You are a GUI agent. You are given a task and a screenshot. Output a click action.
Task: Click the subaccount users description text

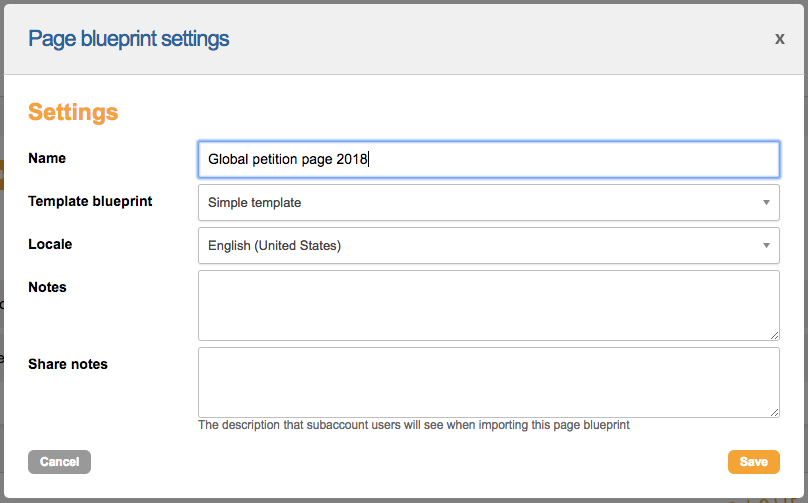pyautogui.click(x=414, y=425)
